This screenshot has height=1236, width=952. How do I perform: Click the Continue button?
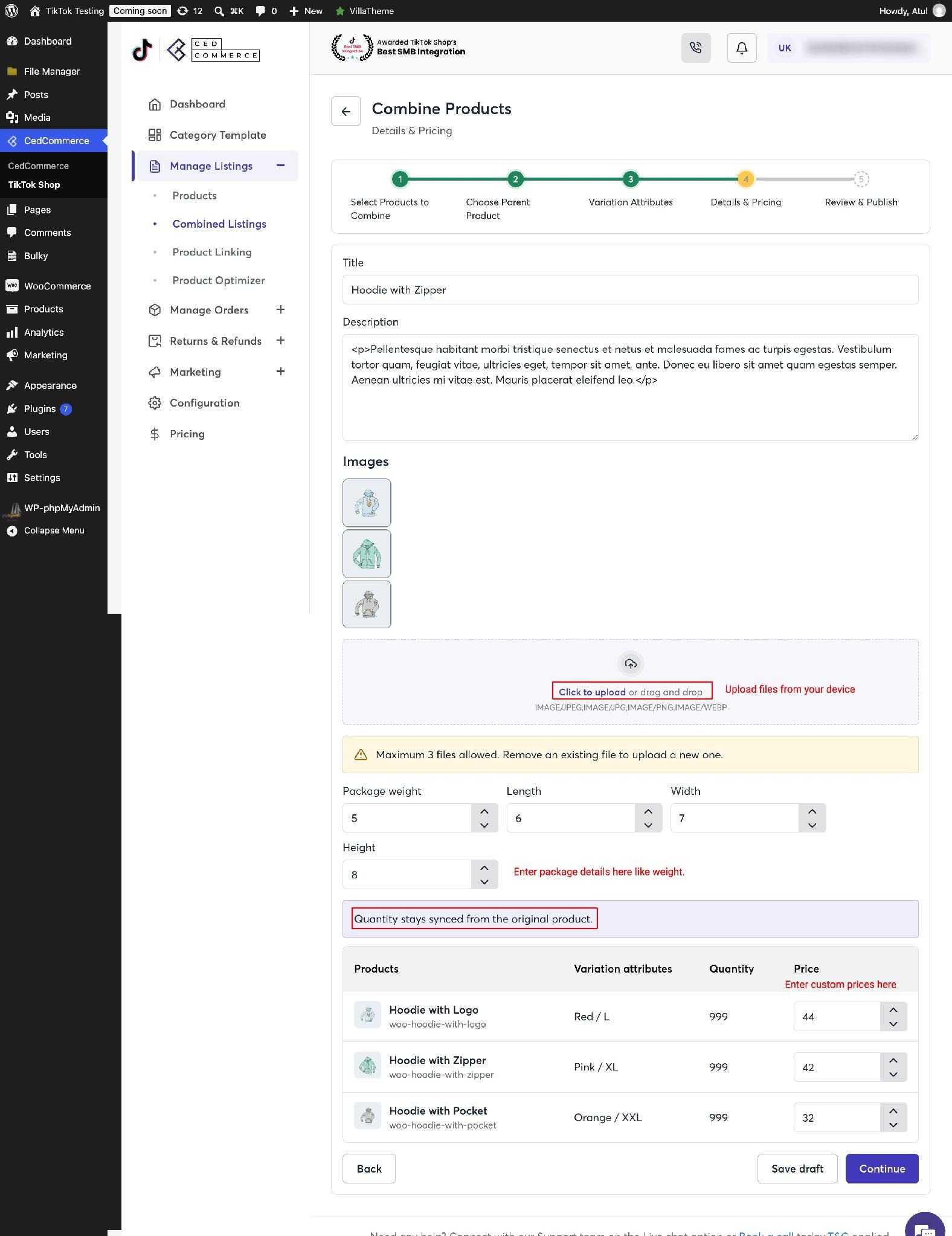[882, 1168]
